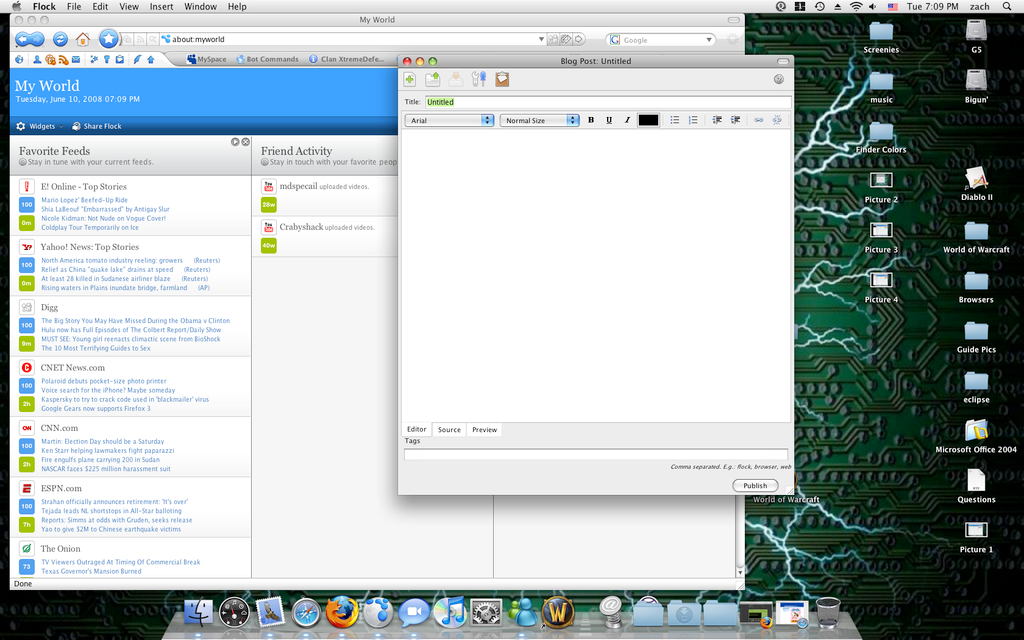
Task: Open the People sidebar icon
Action: click(37, 59)
